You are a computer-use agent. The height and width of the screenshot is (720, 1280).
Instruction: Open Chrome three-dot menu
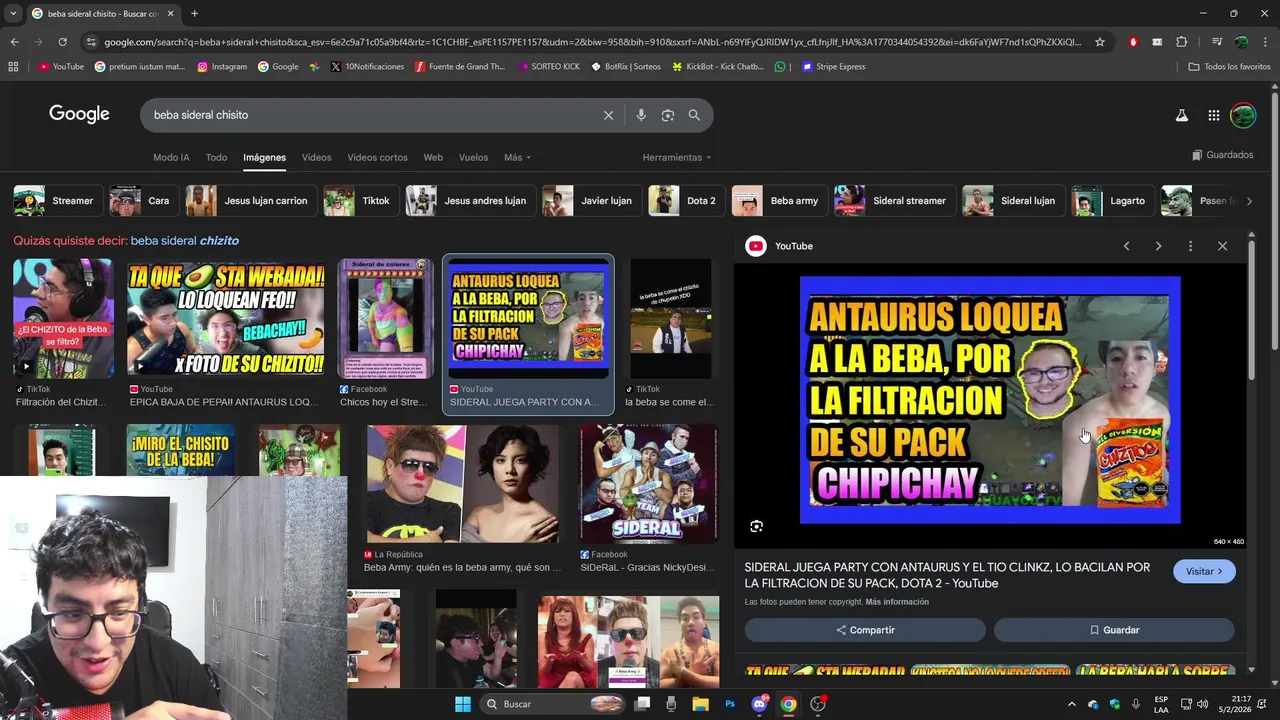pos(1266,42)
